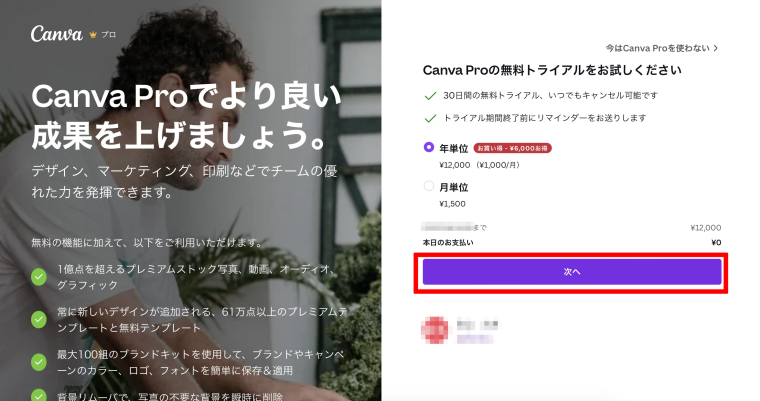760x401 pixels.
Task: Click the 年単位 plan label
Action: pos(454,148)
